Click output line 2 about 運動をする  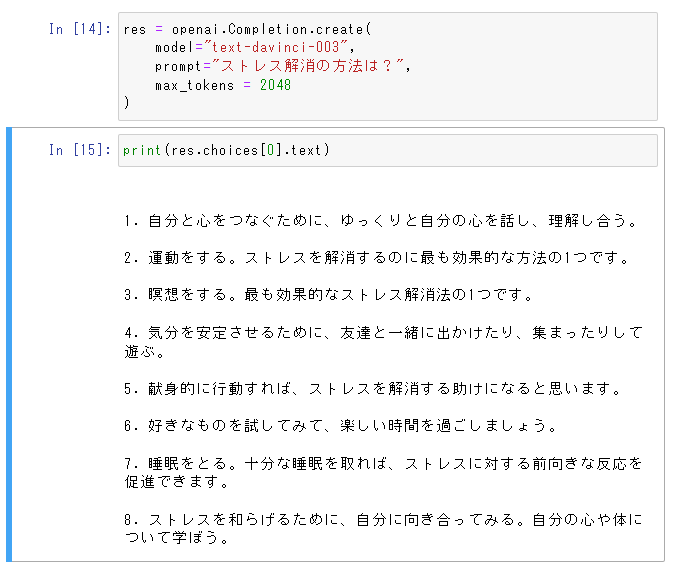point(377,258)
